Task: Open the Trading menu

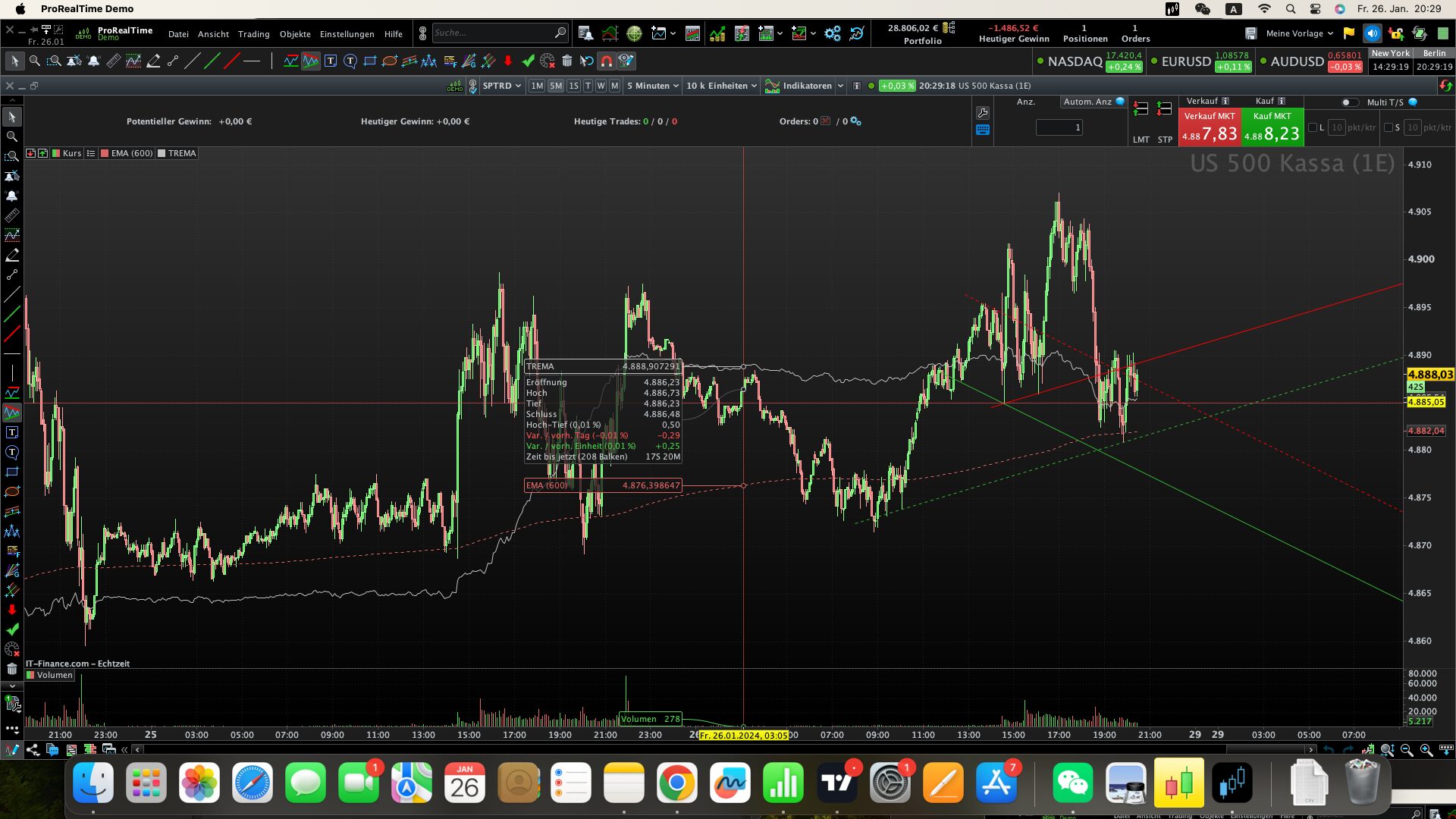Action: point(253,34)
